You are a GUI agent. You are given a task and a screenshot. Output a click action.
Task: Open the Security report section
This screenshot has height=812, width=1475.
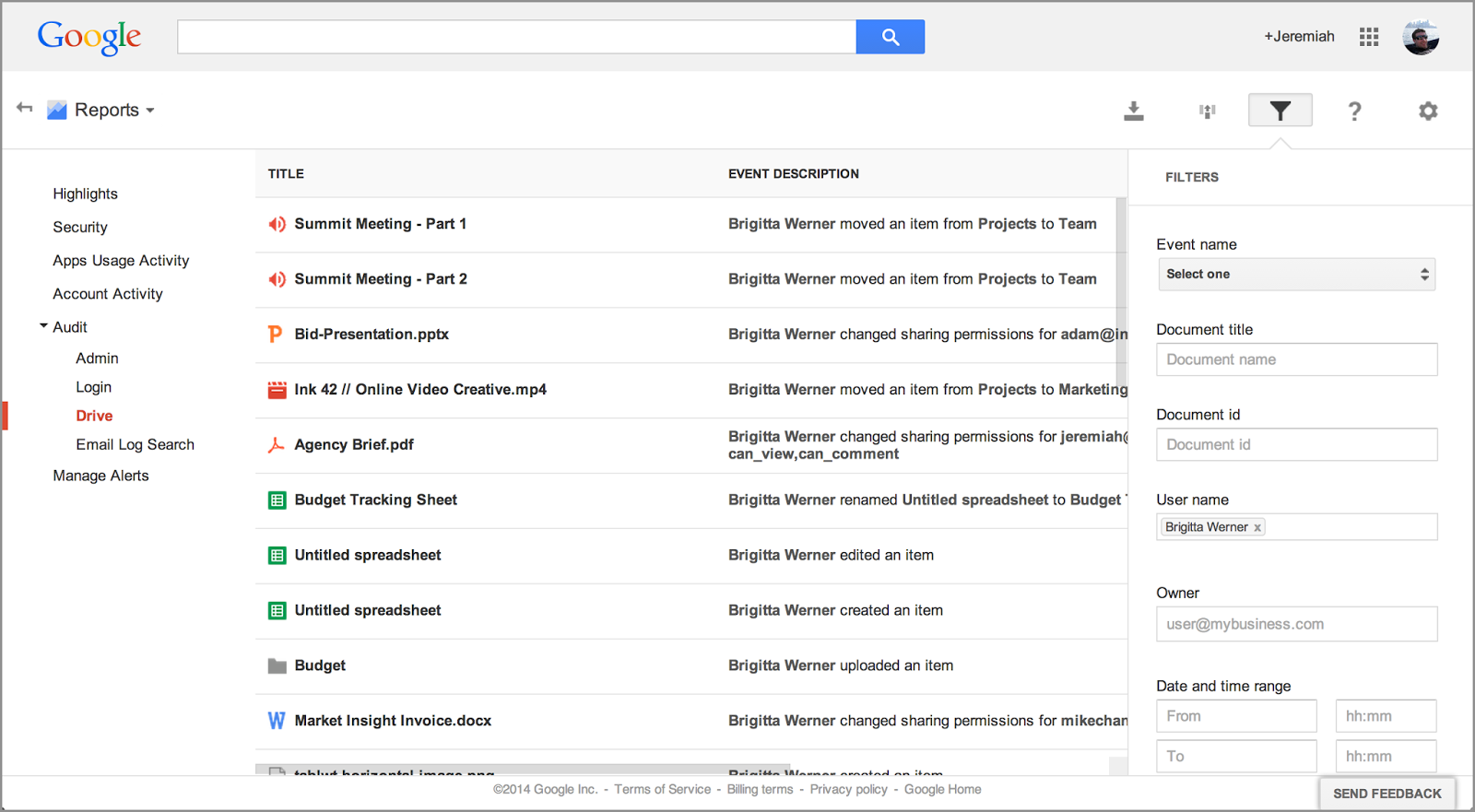tap(80, 227)
